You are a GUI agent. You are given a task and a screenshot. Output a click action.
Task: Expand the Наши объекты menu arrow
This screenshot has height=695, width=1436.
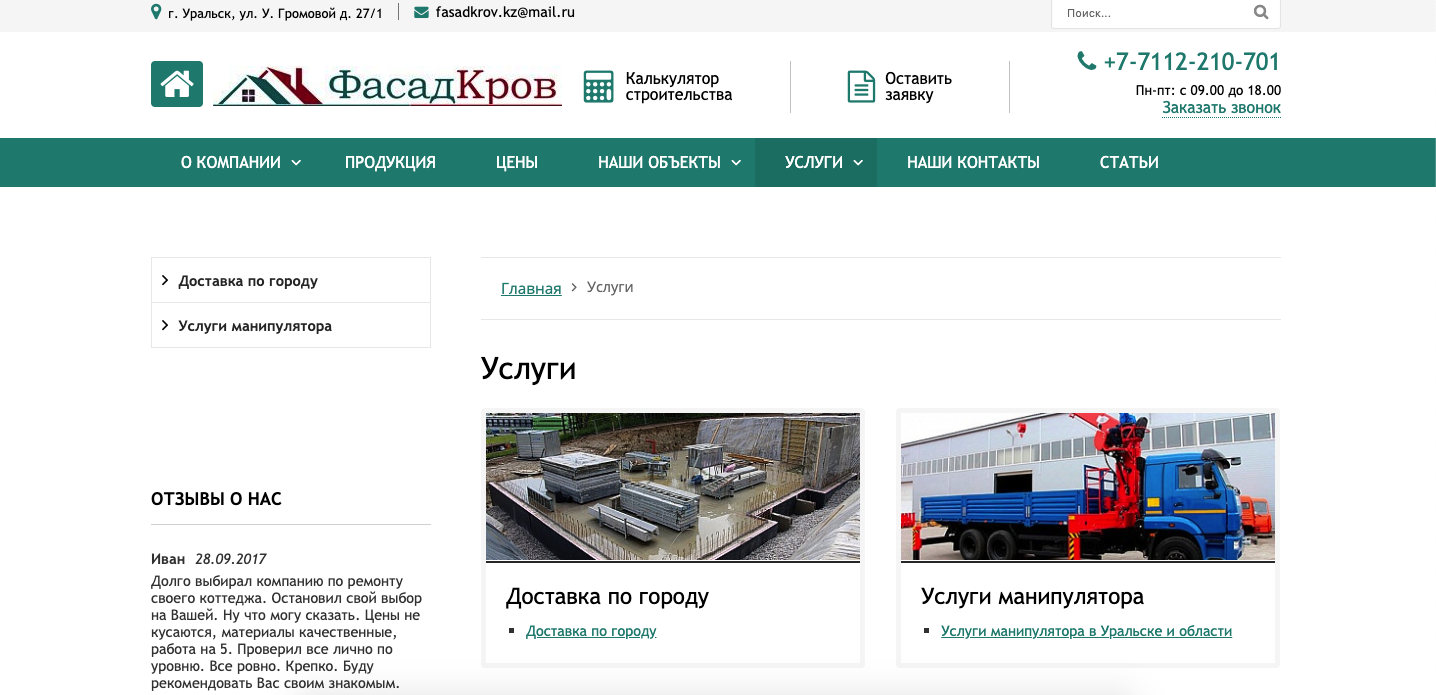point(736,163)
